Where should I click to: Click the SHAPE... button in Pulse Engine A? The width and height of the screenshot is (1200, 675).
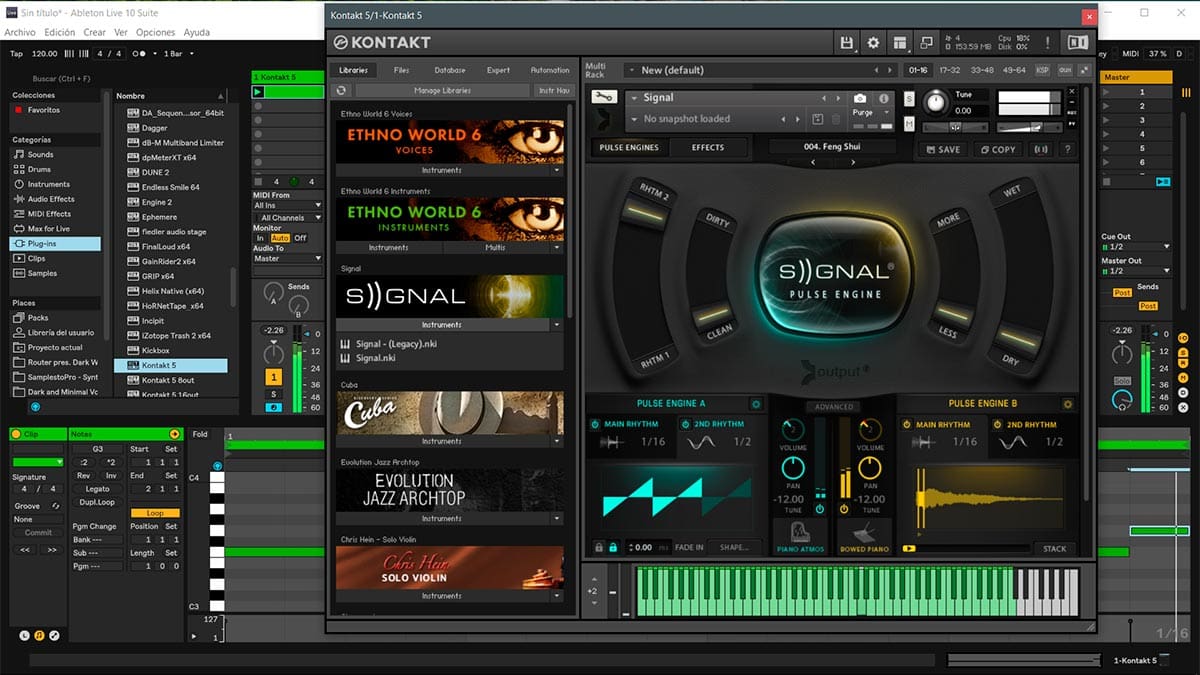[734, 547]
